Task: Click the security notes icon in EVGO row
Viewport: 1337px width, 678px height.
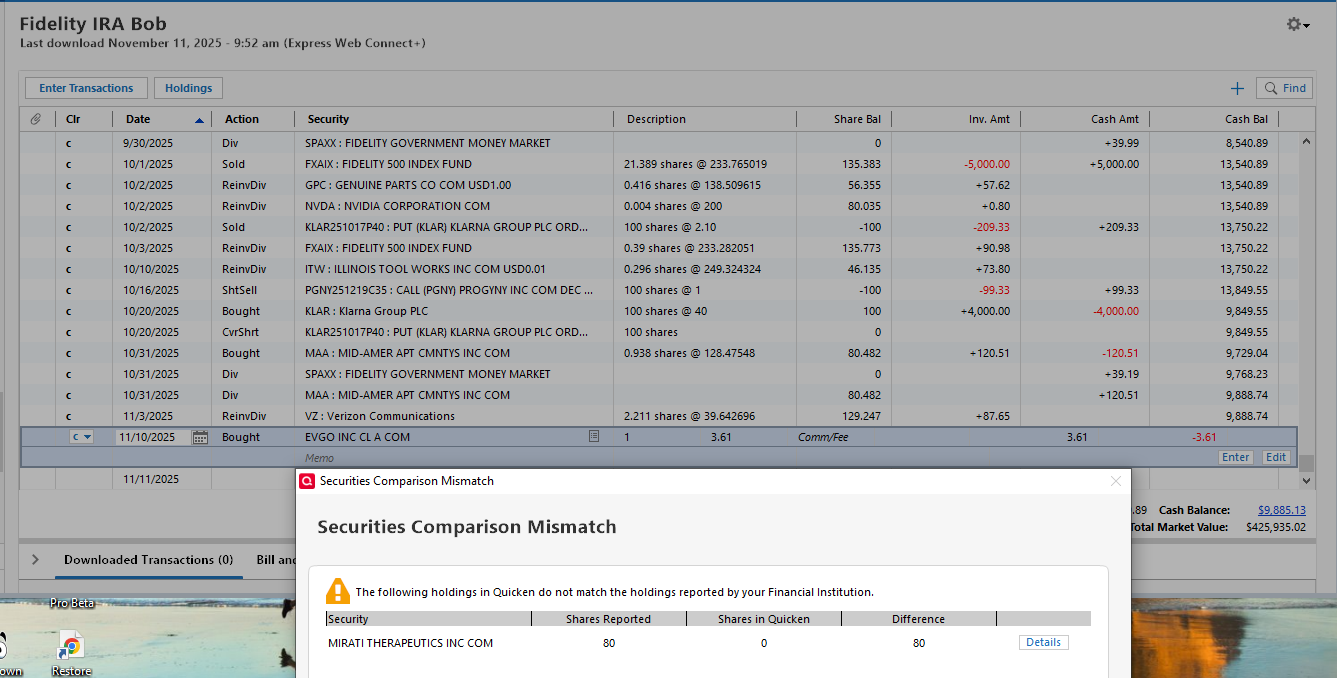Action: (x=594, y=437)
